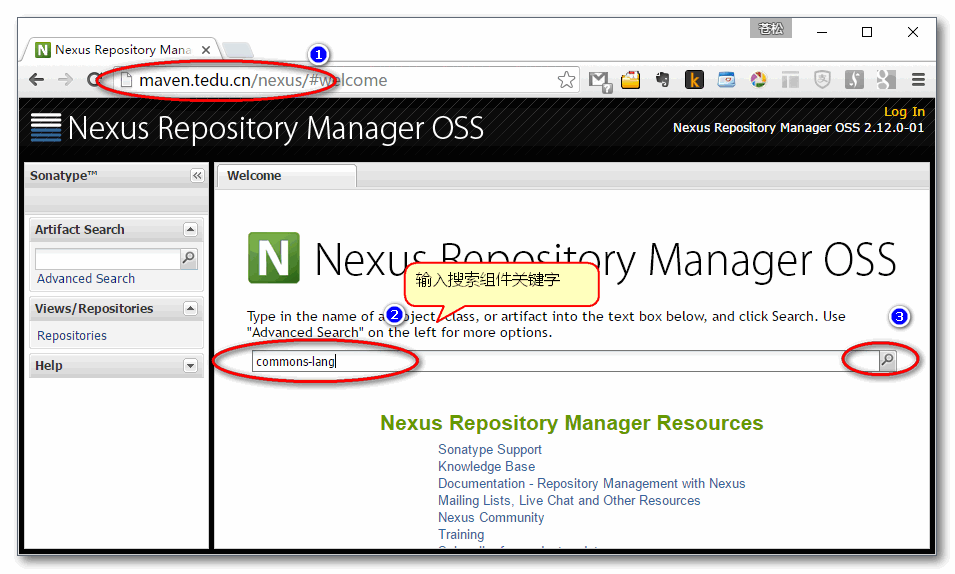
Task: Click the Sonatype panel title
Action: coord(63,175)
